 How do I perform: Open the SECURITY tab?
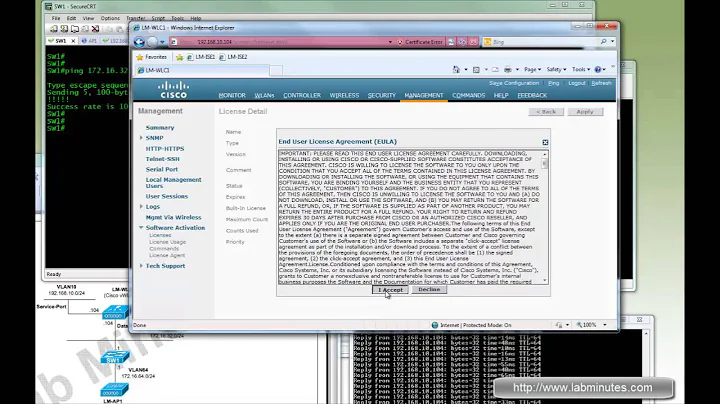381,95
